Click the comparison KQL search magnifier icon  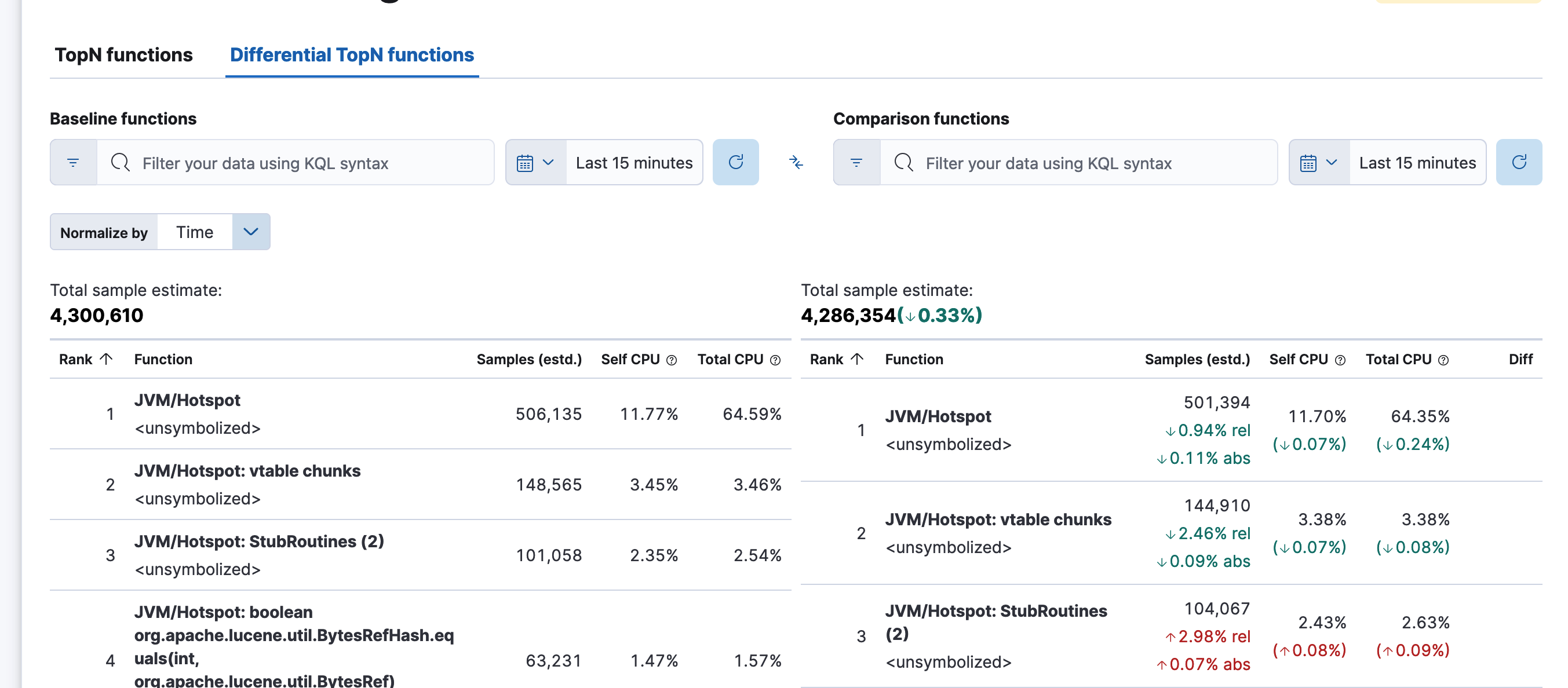point(903,162)
